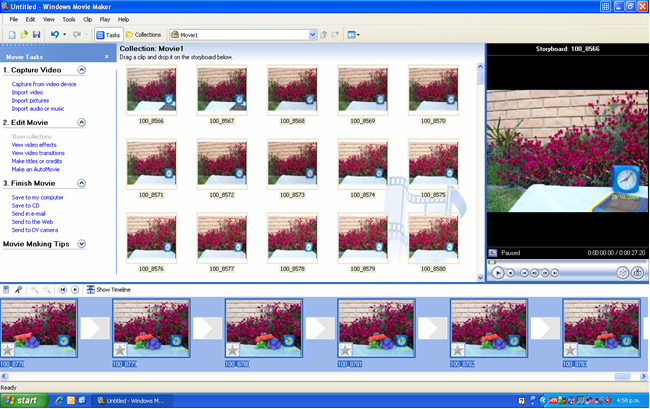
Task: Open the Clip menu
Action: [87, 19]
